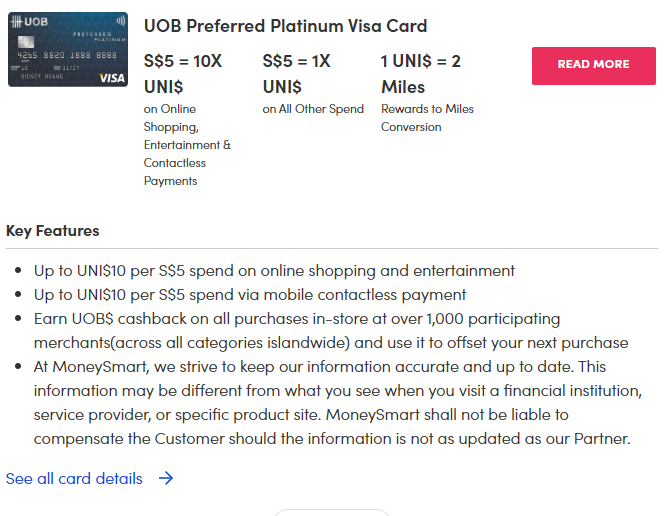Click the Rewards to Miles Conversion text
The height and width of the screenshot is (516, 667).
click(x=427, y=118)
